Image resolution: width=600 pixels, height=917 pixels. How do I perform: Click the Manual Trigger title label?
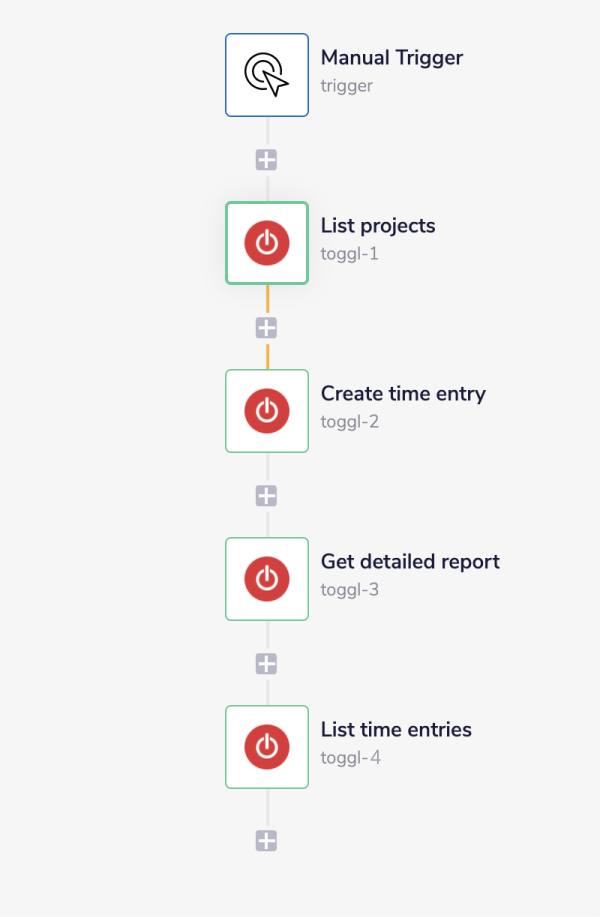tap(391, 58)
